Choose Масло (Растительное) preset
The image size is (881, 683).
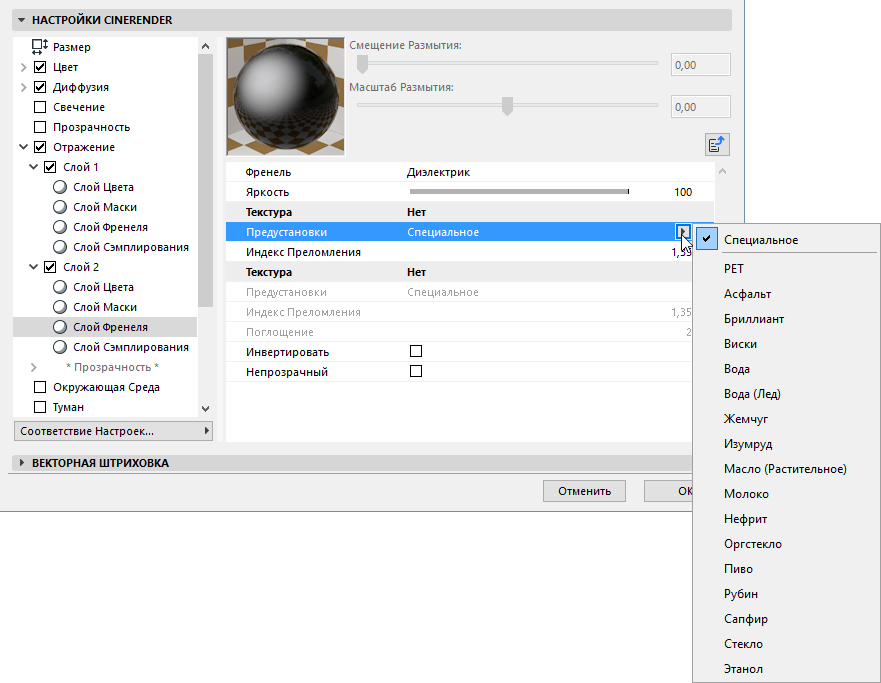(x=785, y=469)
